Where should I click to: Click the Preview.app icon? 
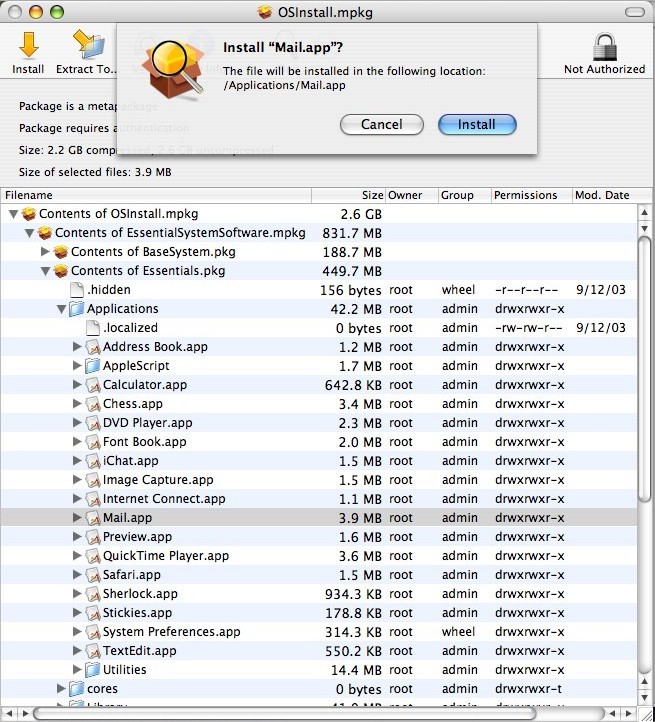click(93, 537)
